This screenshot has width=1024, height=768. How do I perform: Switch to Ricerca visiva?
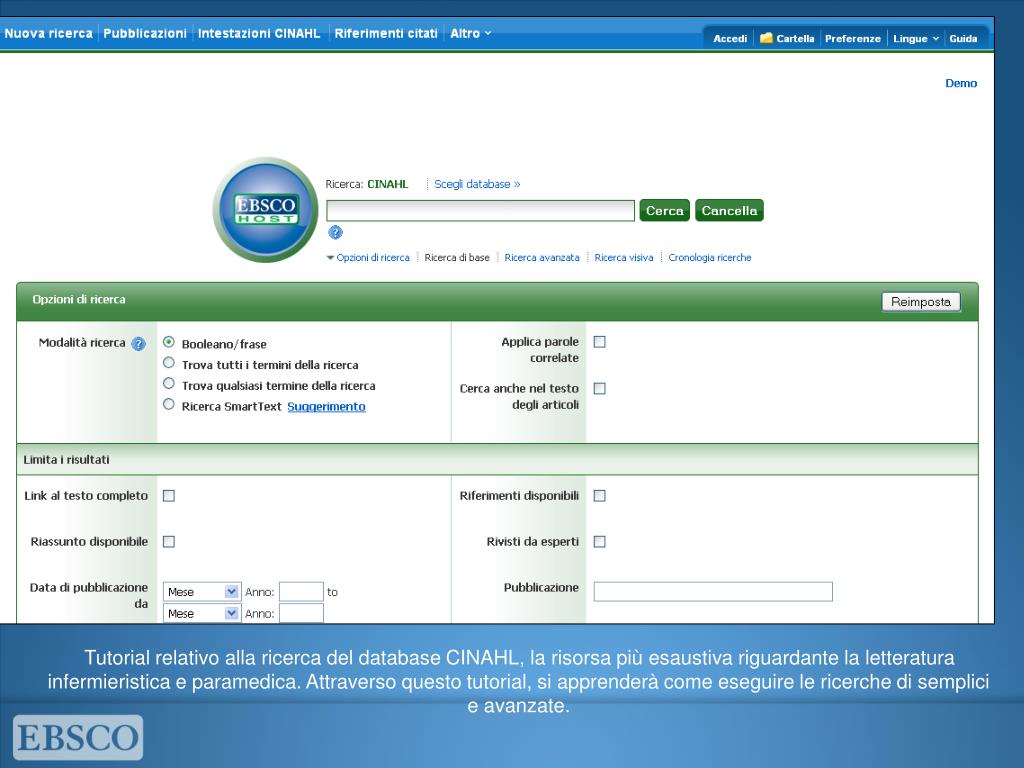[x=624, y=257]
